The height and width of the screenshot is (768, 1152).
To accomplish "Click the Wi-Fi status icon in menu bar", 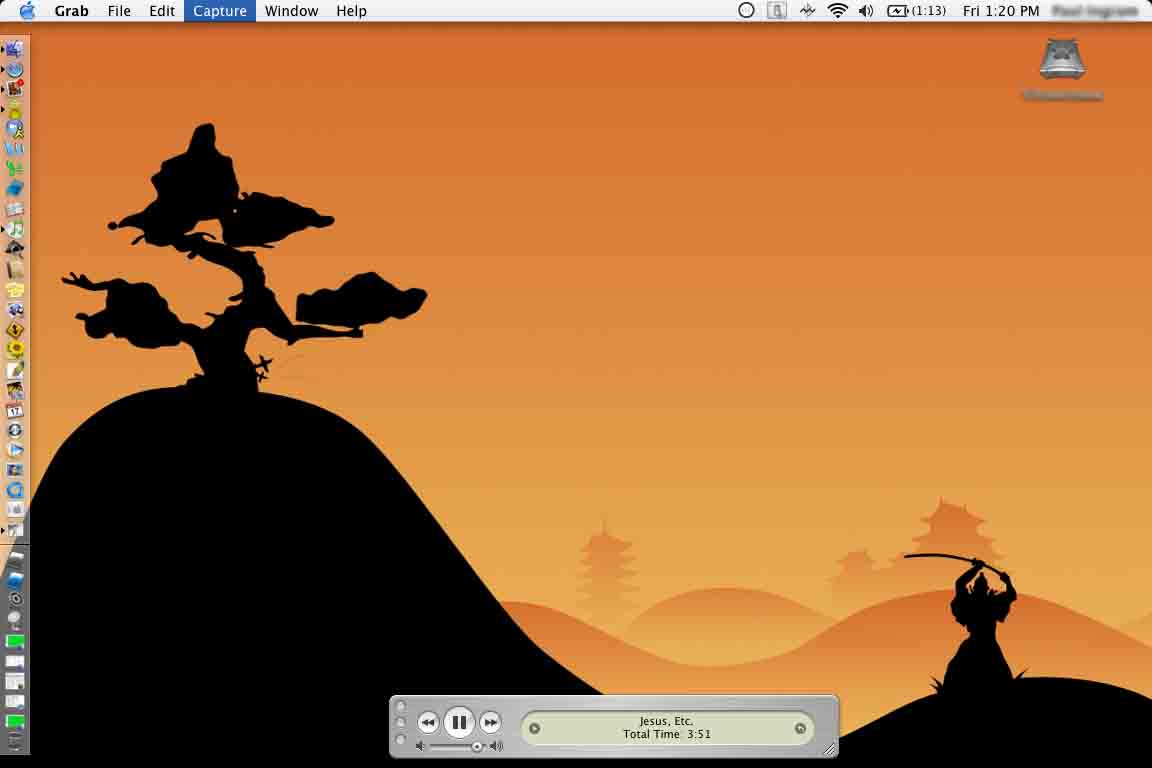I will (x=837, y=10).
